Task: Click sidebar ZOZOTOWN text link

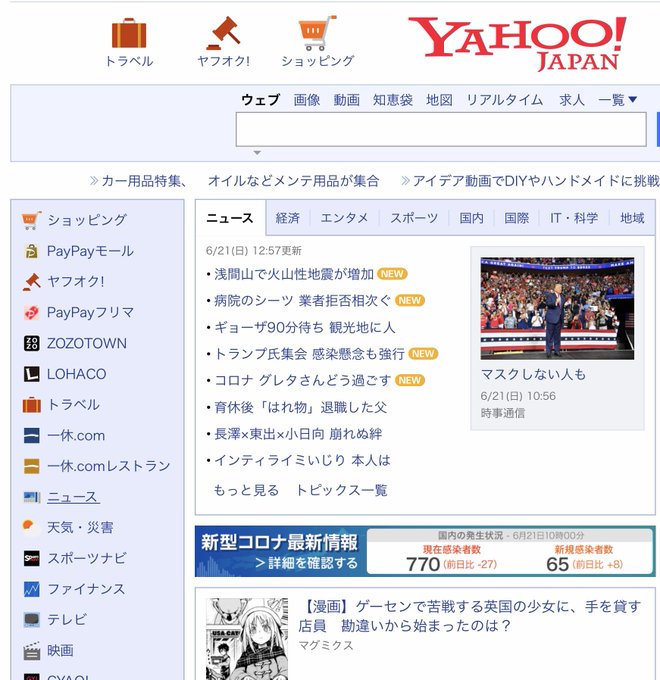Action: [87, 343]
